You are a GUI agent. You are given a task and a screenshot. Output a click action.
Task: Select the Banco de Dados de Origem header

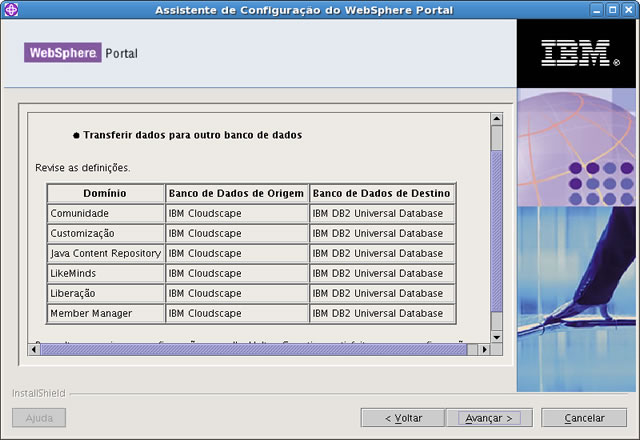(236, 193)
